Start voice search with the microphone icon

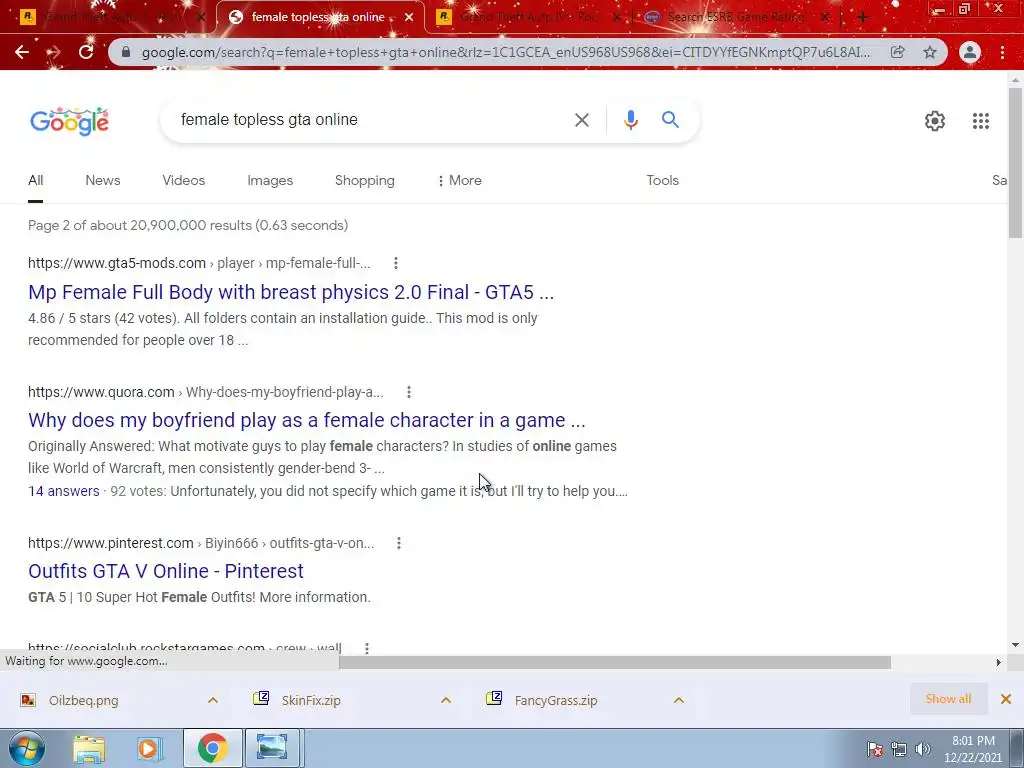[631, 120]
